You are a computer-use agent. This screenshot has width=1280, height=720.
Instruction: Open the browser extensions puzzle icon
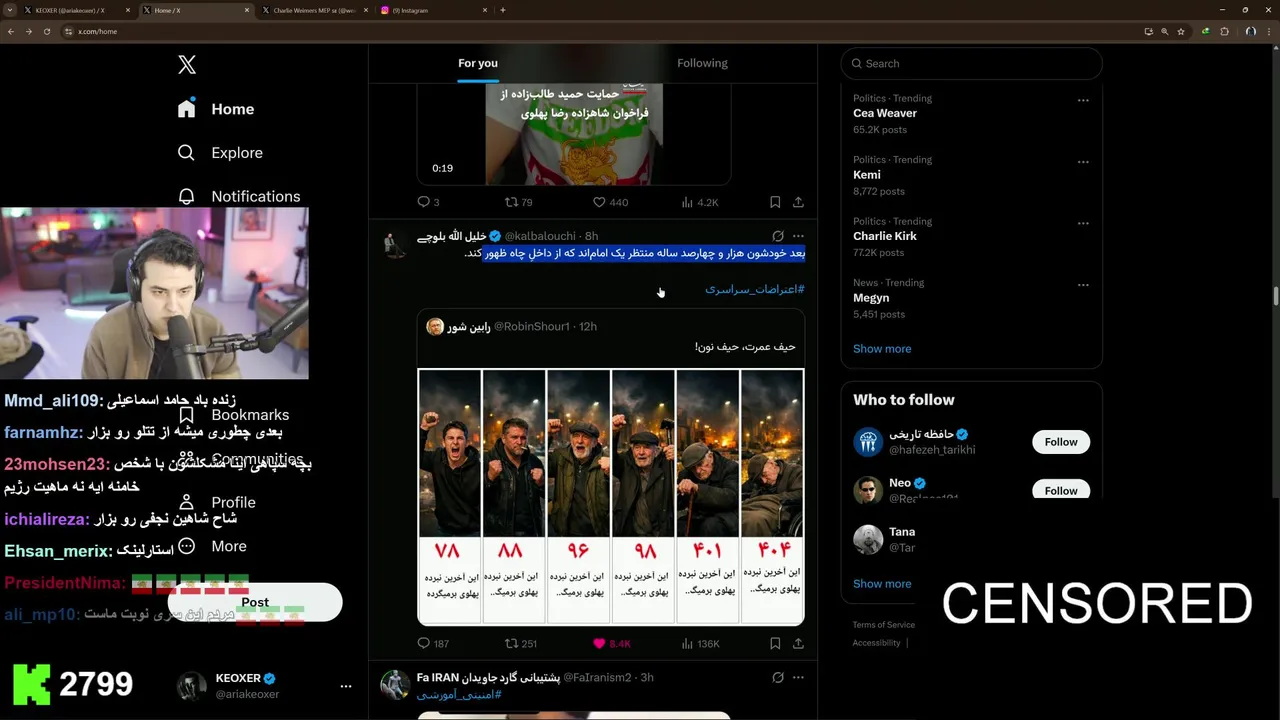[x=1224, y=31]
